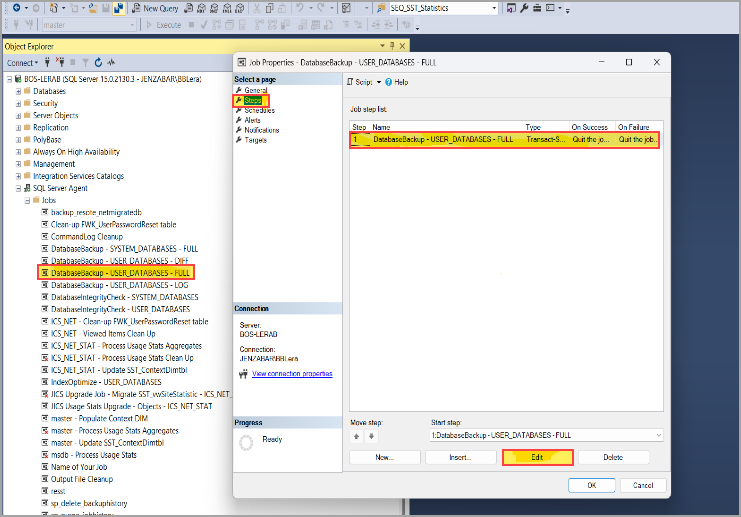
Task: Select job IndexOptimize - USER_DATABASES
Action: point(106,382)
